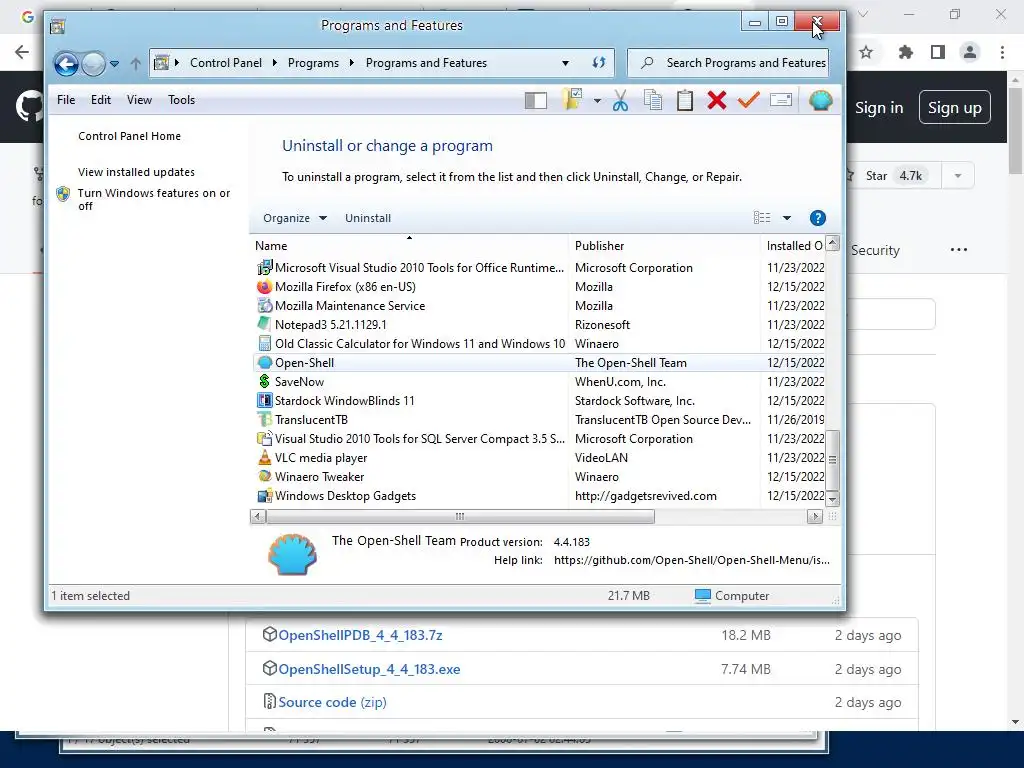Click the Cut scissors icon

coord(620,100)
